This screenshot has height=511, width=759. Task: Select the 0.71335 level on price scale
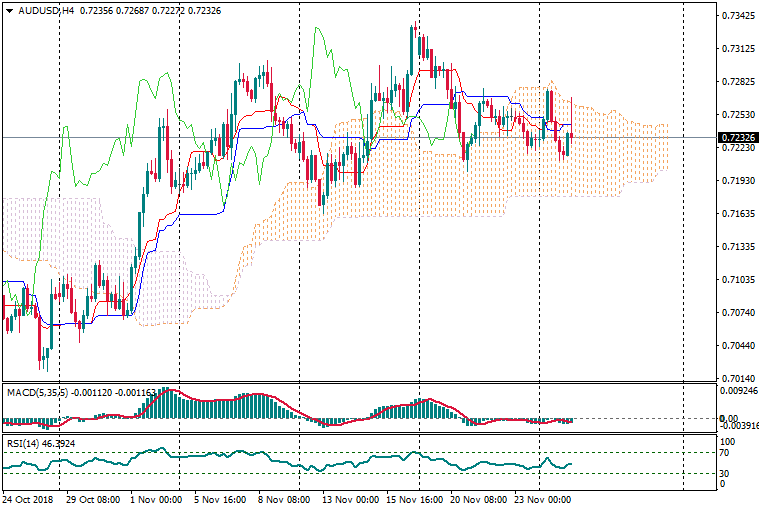pyautogui.click(x=736, y=247)
